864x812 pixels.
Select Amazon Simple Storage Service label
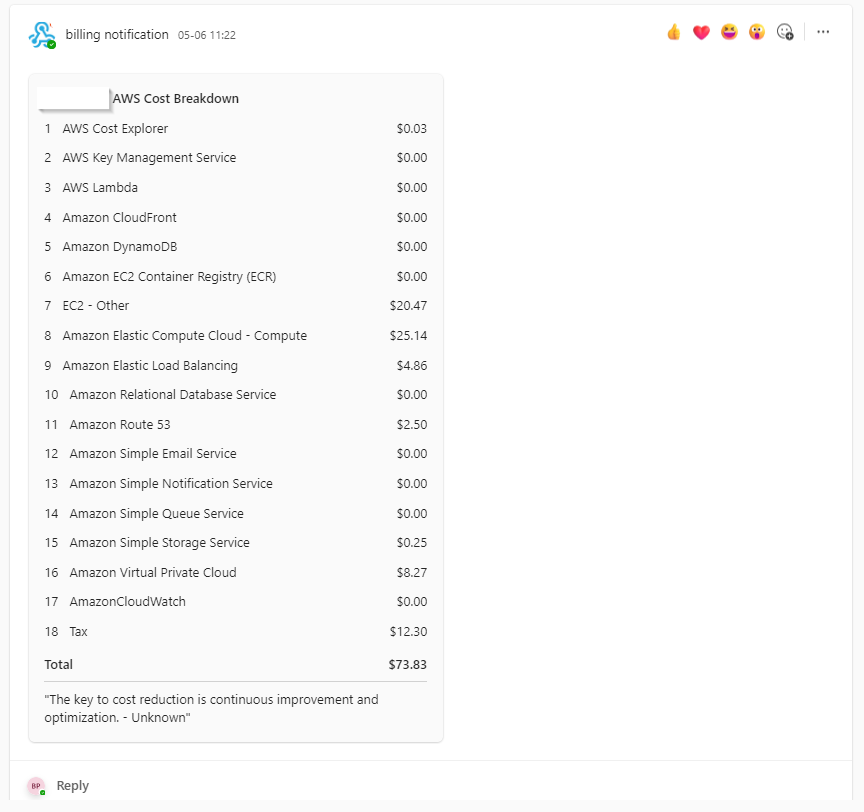pyautogui.click(x=160, y=543)
